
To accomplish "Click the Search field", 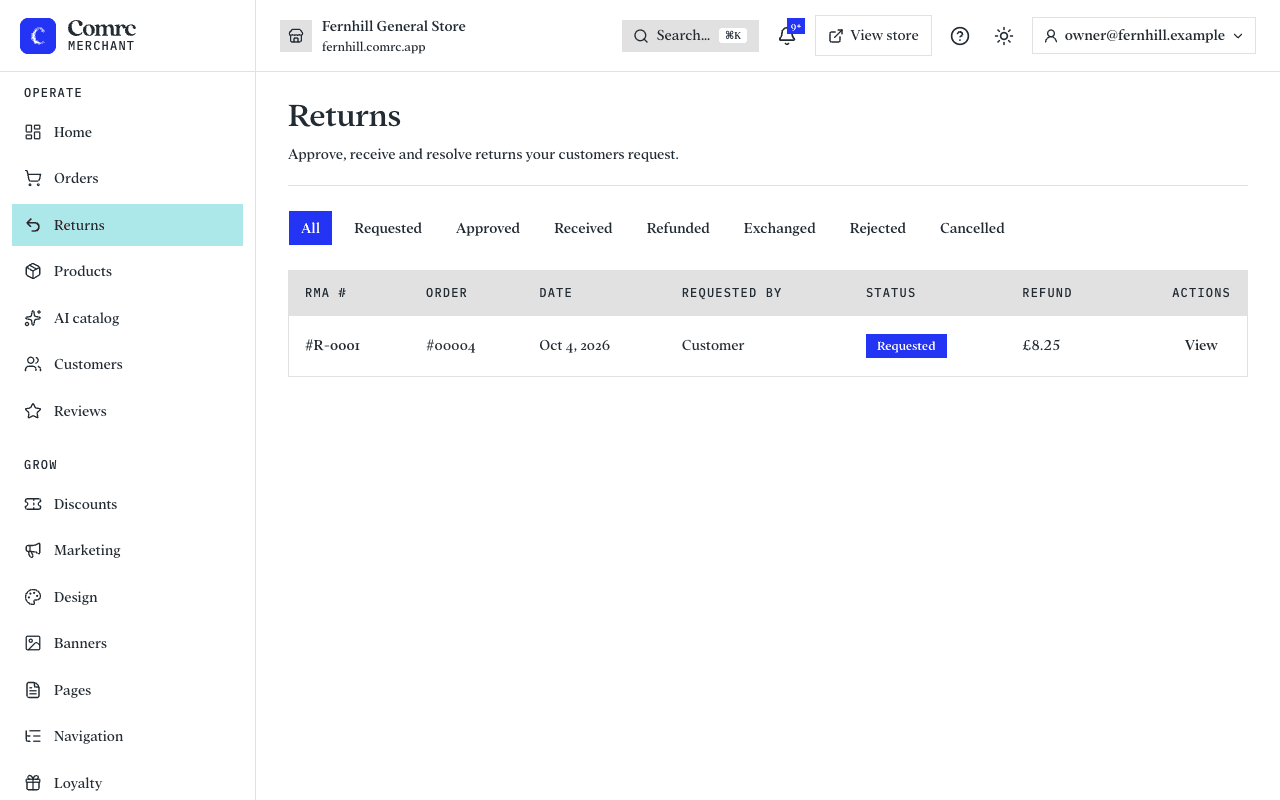I will click(x=690, y=36).
